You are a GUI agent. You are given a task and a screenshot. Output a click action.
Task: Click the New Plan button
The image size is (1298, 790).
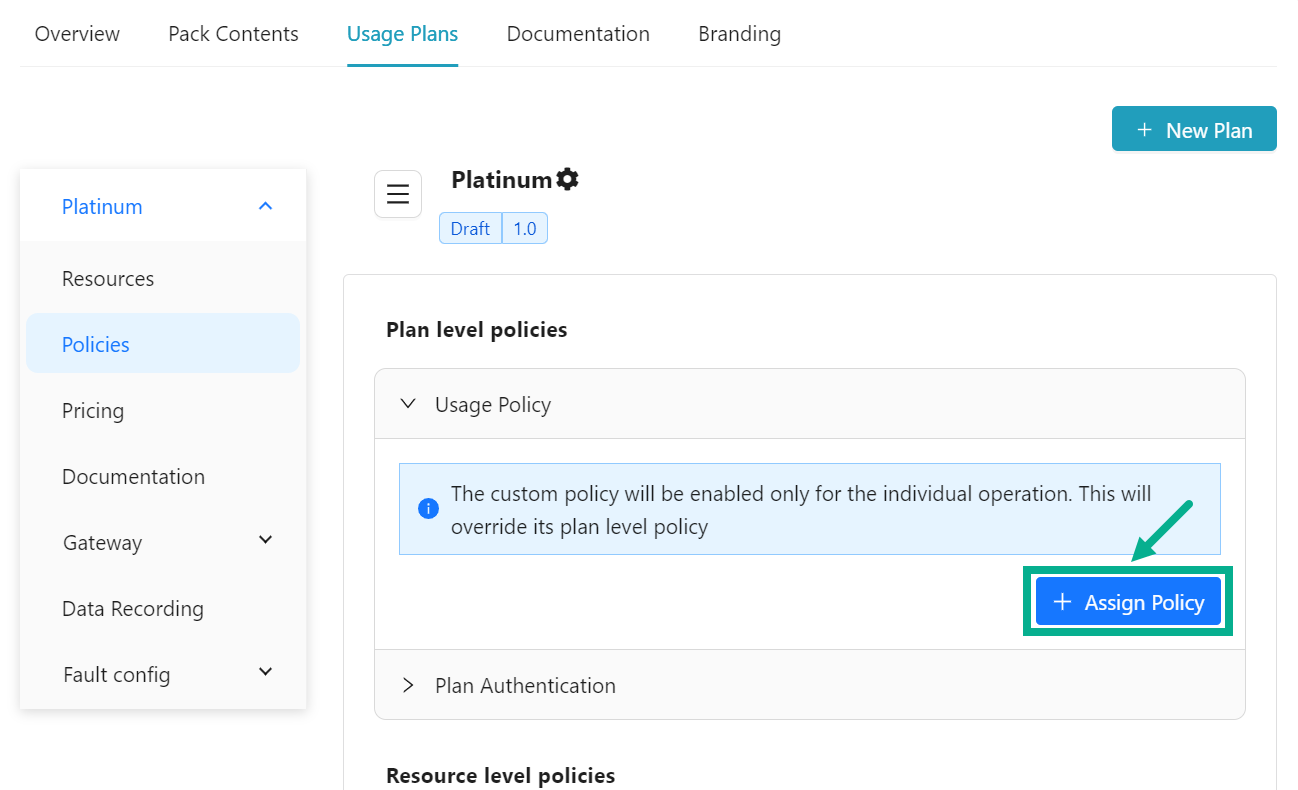[1194, 130]
